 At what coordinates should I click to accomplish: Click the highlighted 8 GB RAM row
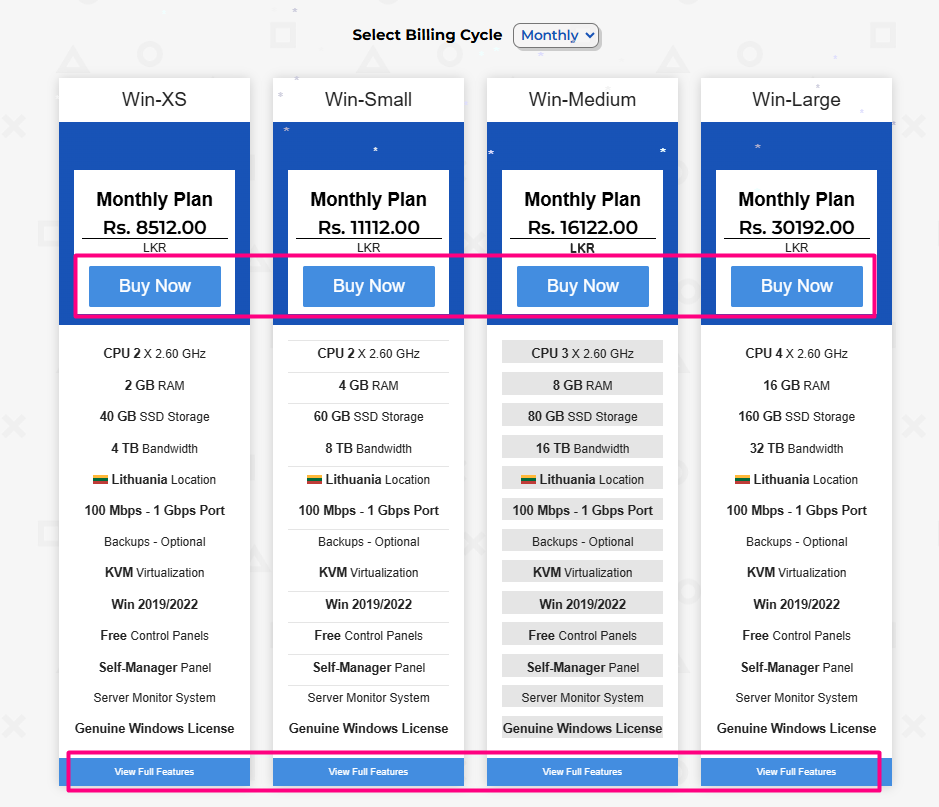[582, 385]
